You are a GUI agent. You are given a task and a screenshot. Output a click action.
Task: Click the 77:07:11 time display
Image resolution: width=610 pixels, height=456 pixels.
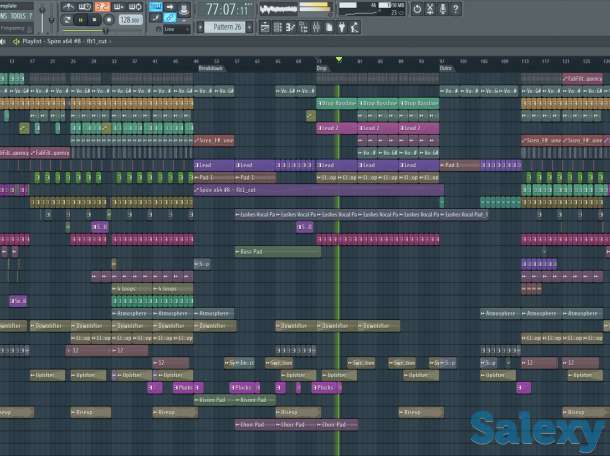point(225,9)
